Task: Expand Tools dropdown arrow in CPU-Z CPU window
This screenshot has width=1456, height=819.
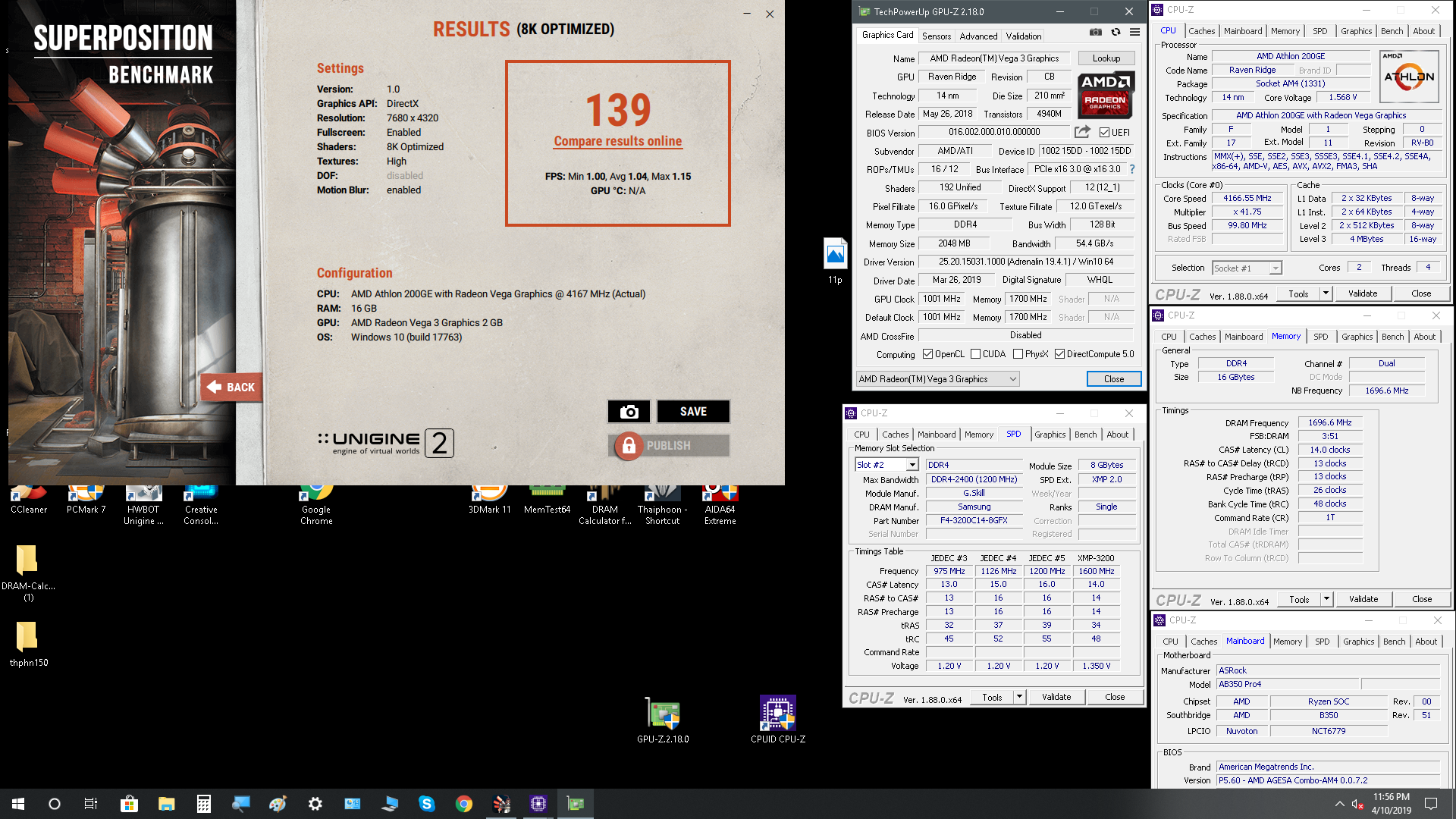Action: (1326, 293)
